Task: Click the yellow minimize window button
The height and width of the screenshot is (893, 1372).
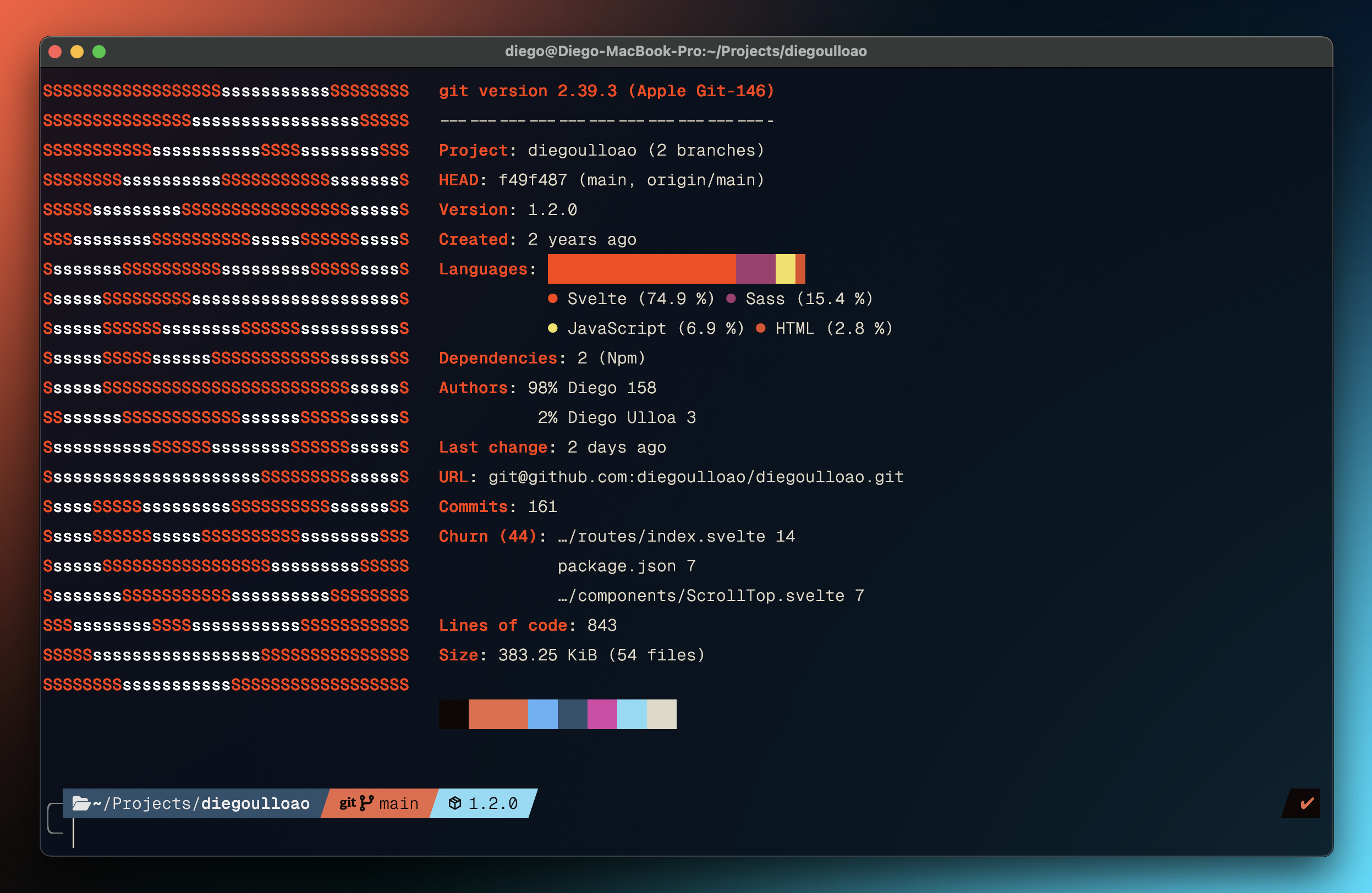Action: coord(77,52)
